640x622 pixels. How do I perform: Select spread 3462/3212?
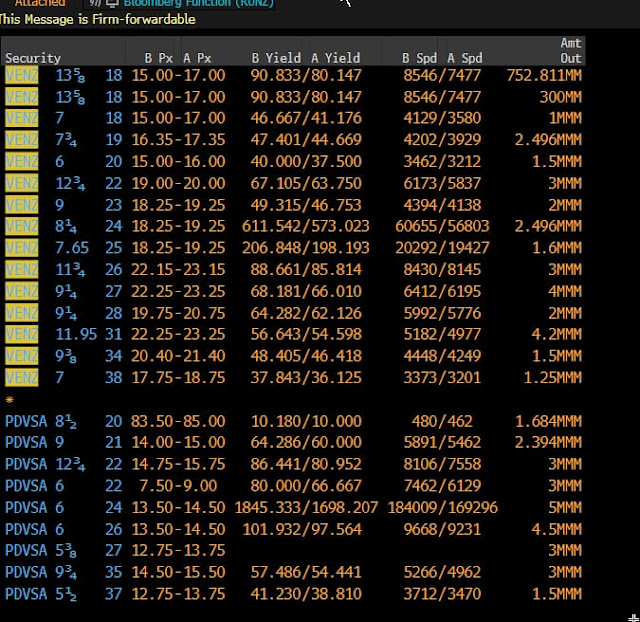(x=442, y=161)
